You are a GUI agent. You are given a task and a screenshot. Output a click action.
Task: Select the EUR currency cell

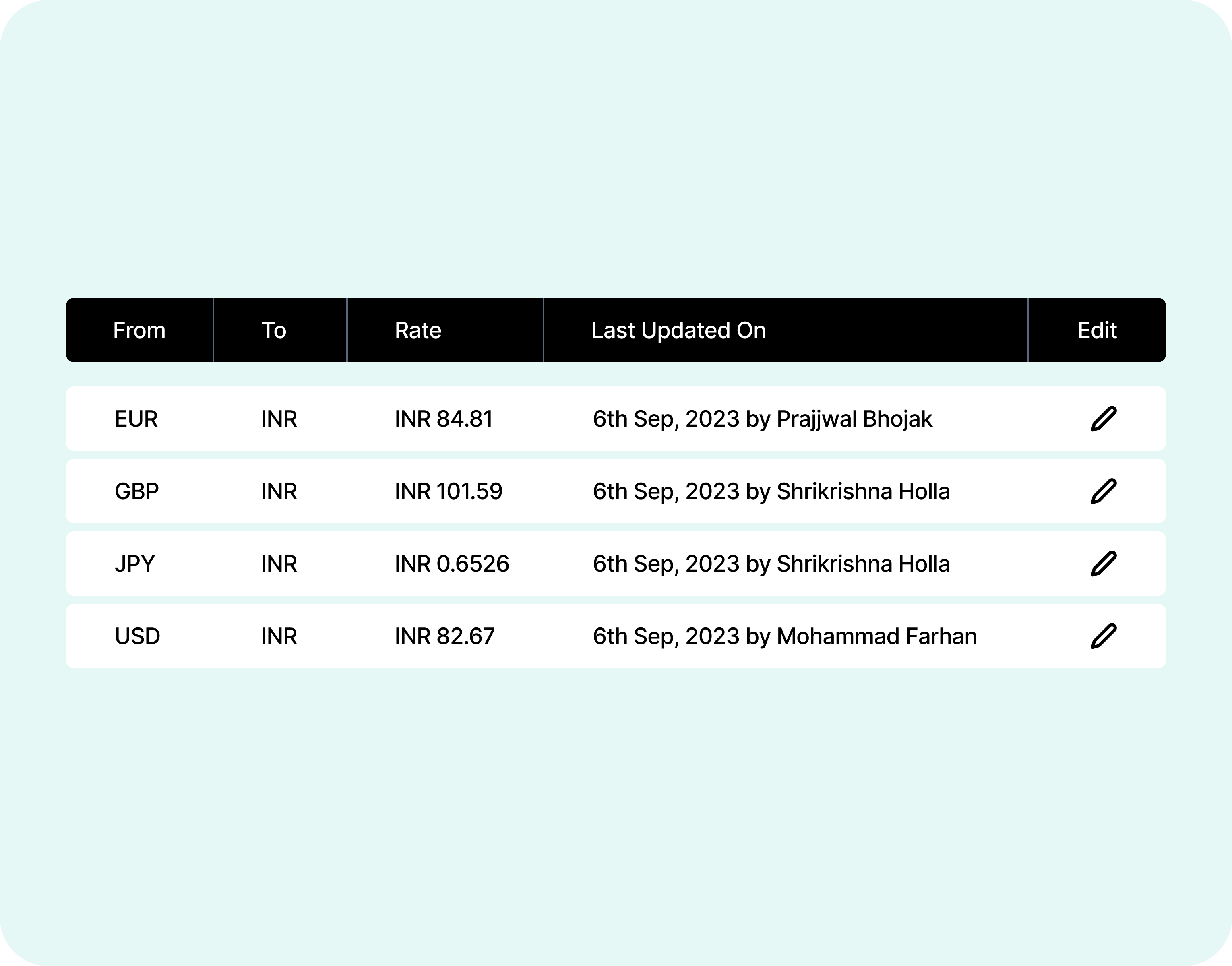click(x=136, y=419)
